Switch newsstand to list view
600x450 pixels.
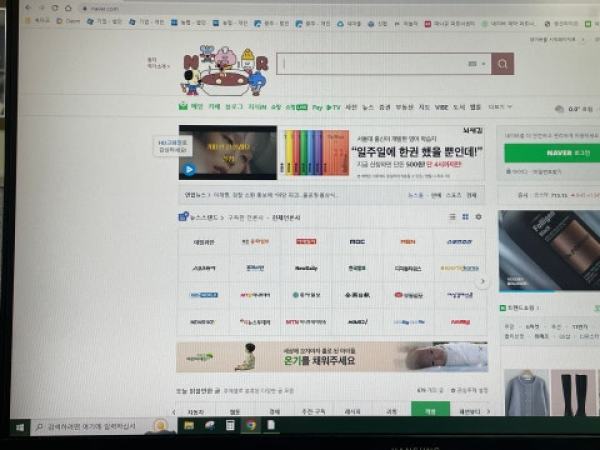pyautogui.click(x=452, y=217)
